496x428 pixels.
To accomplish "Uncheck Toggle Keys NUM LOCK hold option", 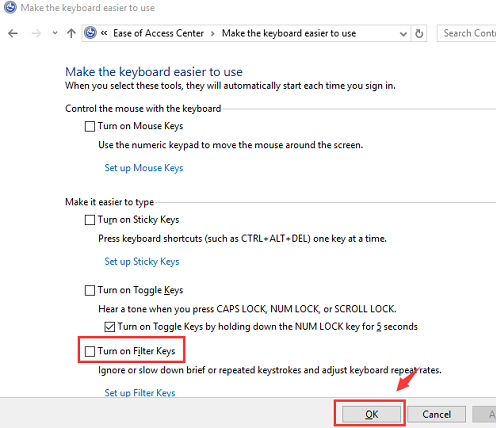I will coord(110,327).
